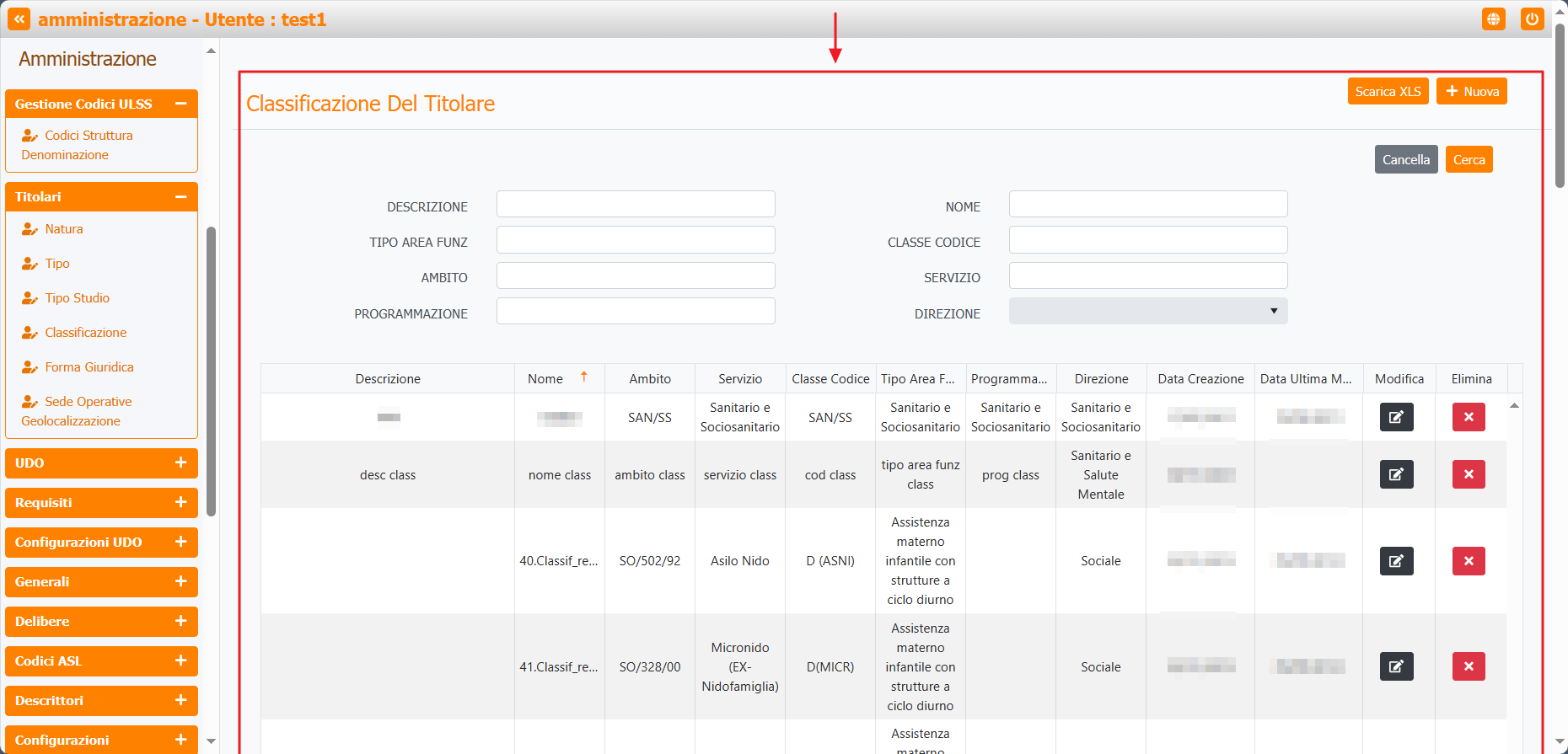
Task: Open the DIREZIONE dropdown
Action: pyautogui.click(x=1147, y=311)
